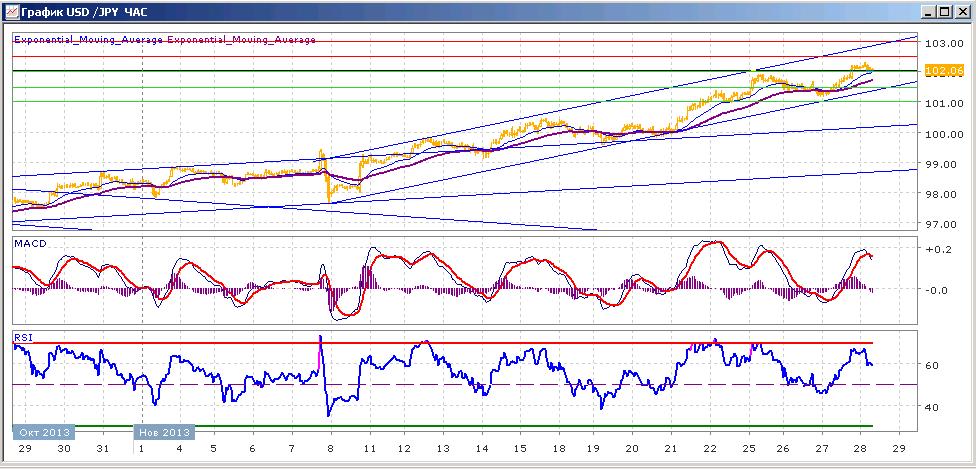Click date 12 on the time axis
The image size is (976, 469).
tap(404, 448)
